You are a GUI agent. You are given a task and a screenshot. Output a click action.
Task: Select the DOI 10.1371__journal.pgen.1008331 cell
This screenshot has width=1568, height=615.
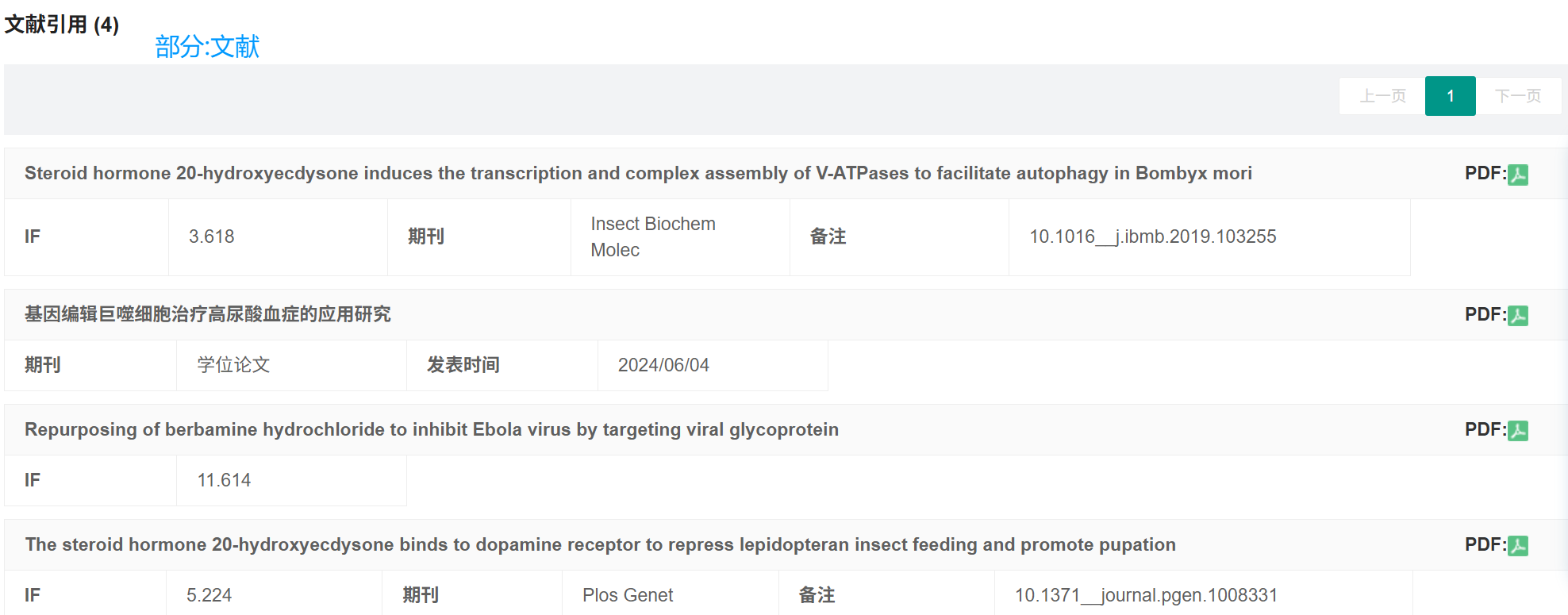tap(1146, 595)
